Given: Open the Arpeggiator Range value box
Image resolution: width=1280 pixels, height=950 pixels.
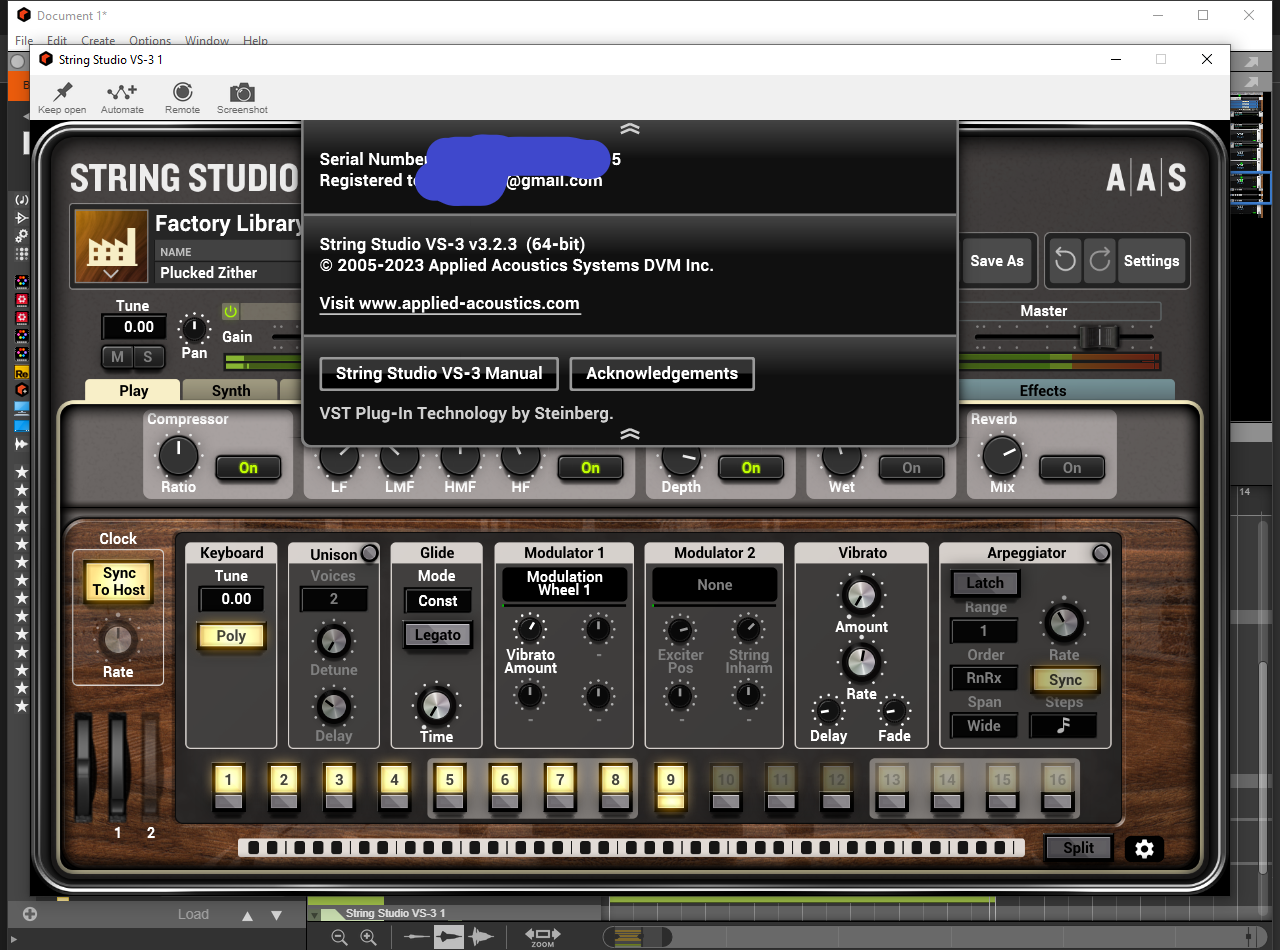Looking at the screenshot, I should pyautogui.click(x=984, y=631).
